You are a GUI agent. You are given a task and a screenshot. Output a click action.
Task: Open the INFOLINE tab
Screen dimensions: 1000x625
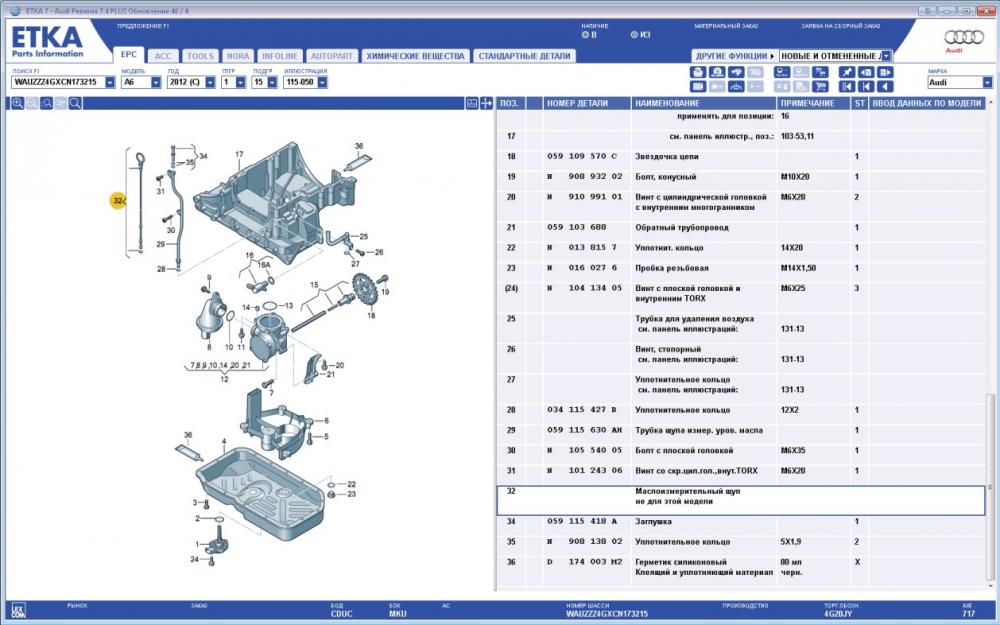coord(279,56)
